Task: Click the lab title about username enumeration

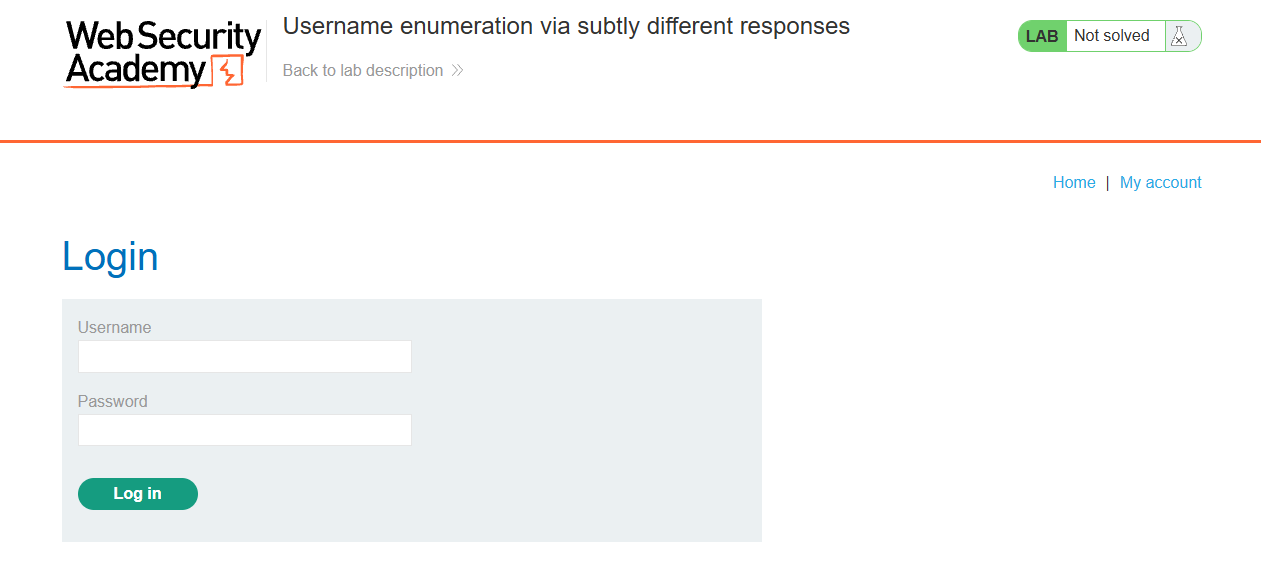Action: [566, 27]
